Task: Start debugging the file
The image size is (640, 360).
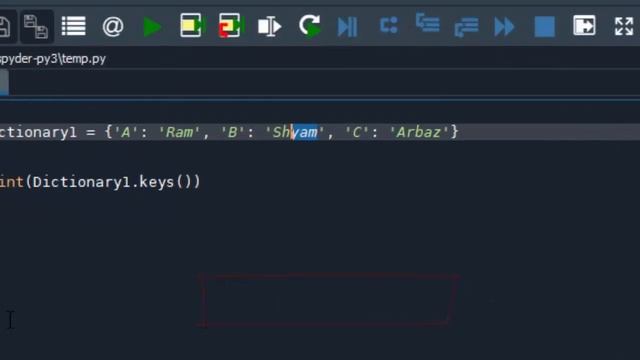Action: [347, 27]
